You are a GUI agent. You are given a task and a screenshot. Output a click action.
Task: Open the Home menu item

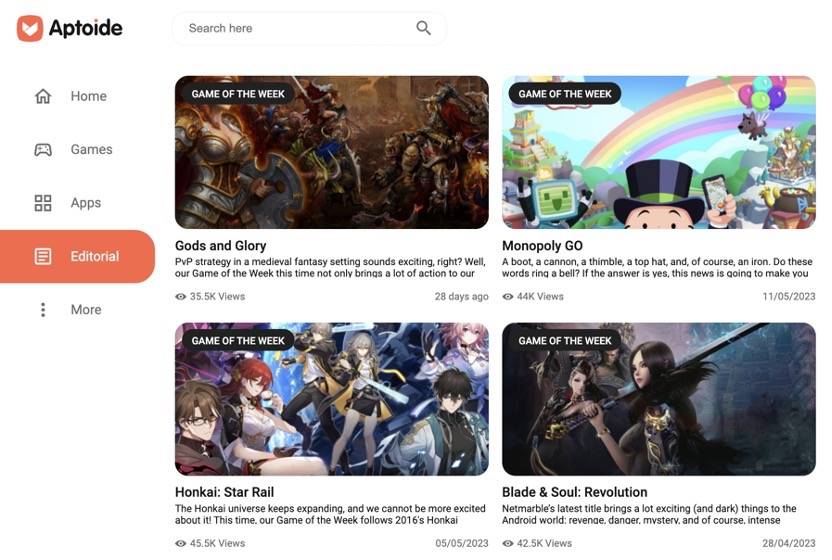coord(77,96)
